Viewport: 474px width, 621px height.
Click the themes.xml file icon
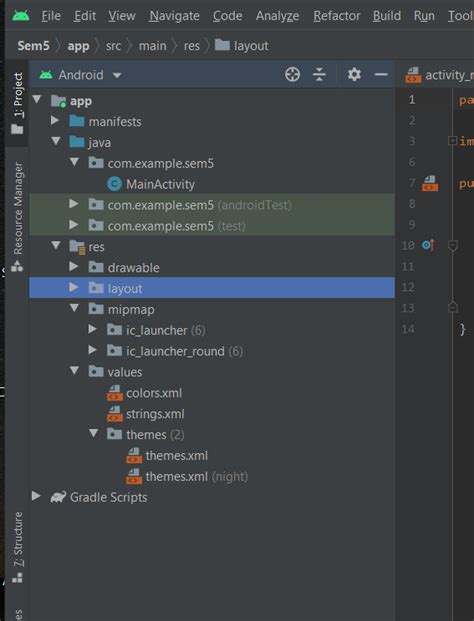tap(134, 455)
